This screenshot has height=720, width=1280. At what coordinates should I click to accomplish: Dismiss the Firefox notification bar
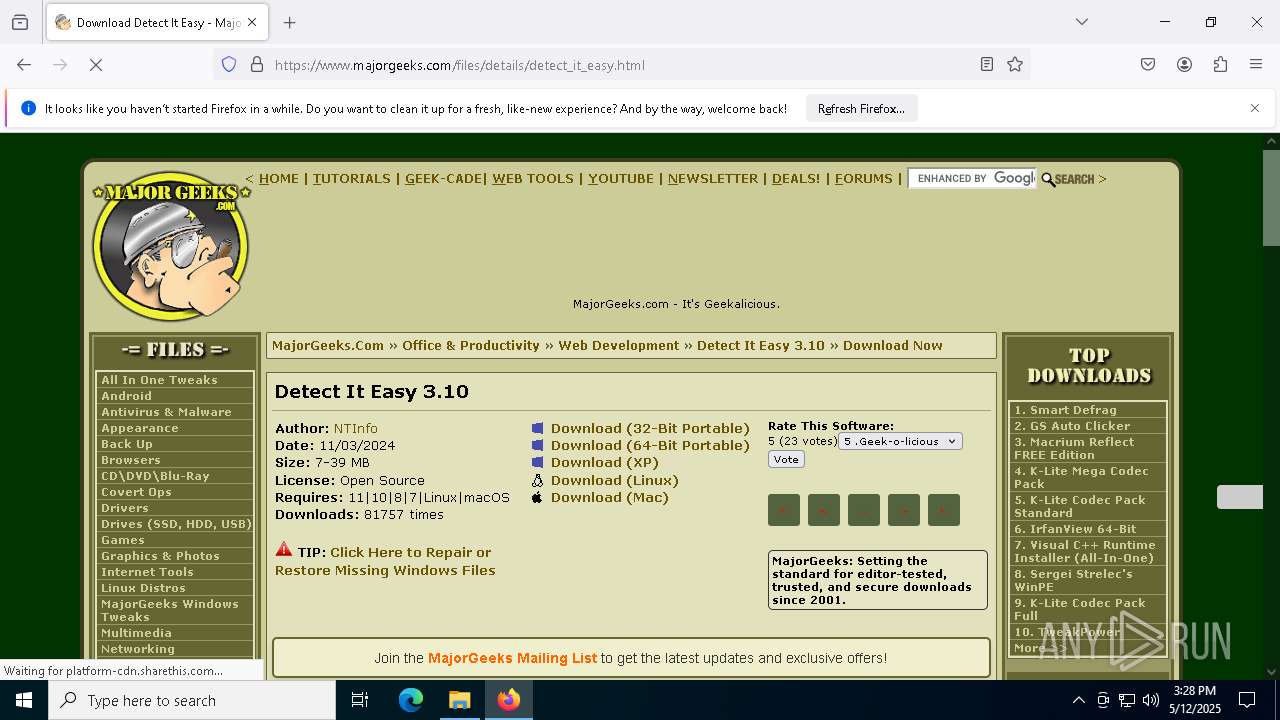pyautogui.click(x=1255, y=108)
